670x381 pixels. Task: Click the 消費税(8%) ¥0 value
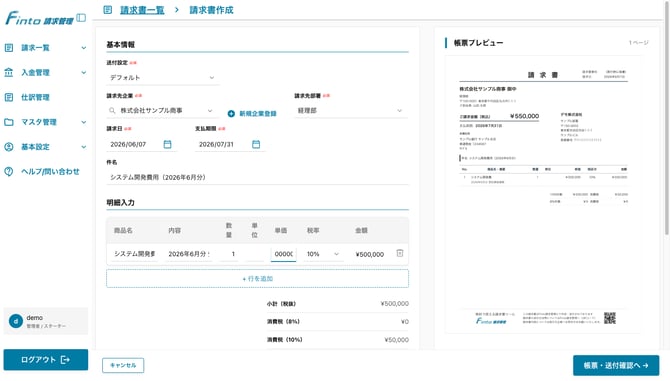click(x=405, y=322)
